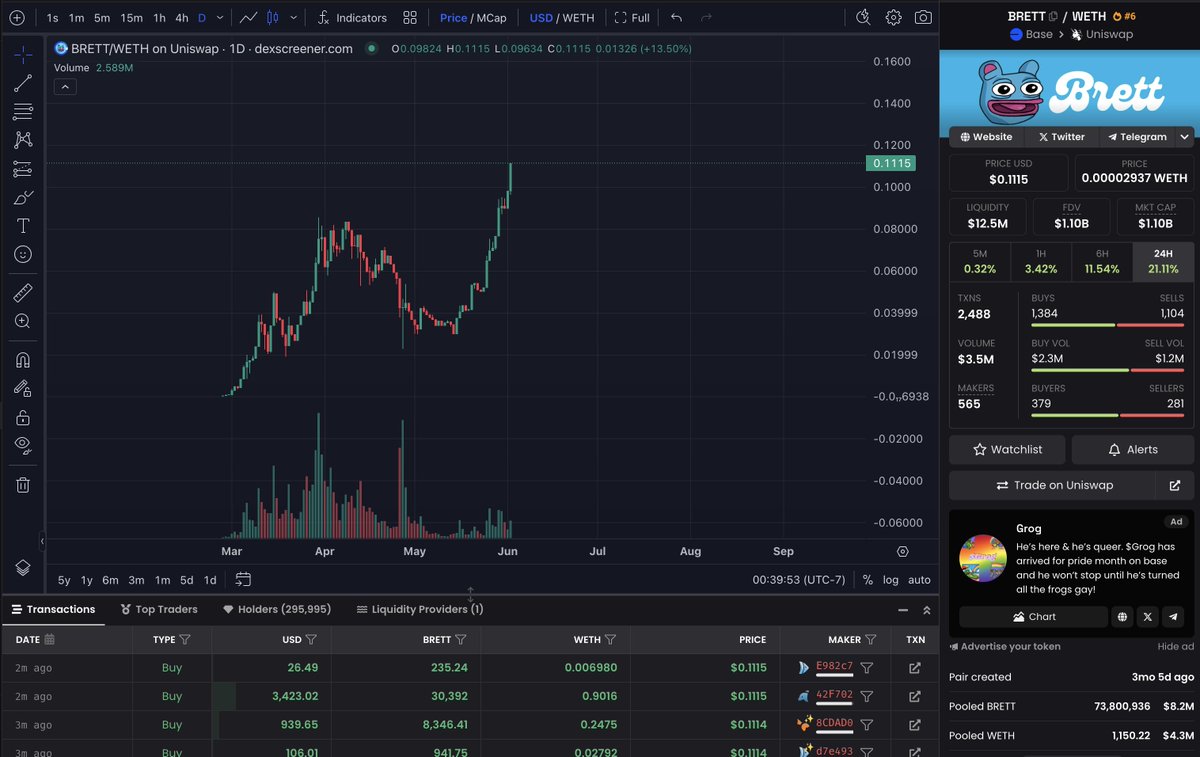Switch chart to MCap view
This screenshot has width=1200, height=757.
tap(490, 18)
